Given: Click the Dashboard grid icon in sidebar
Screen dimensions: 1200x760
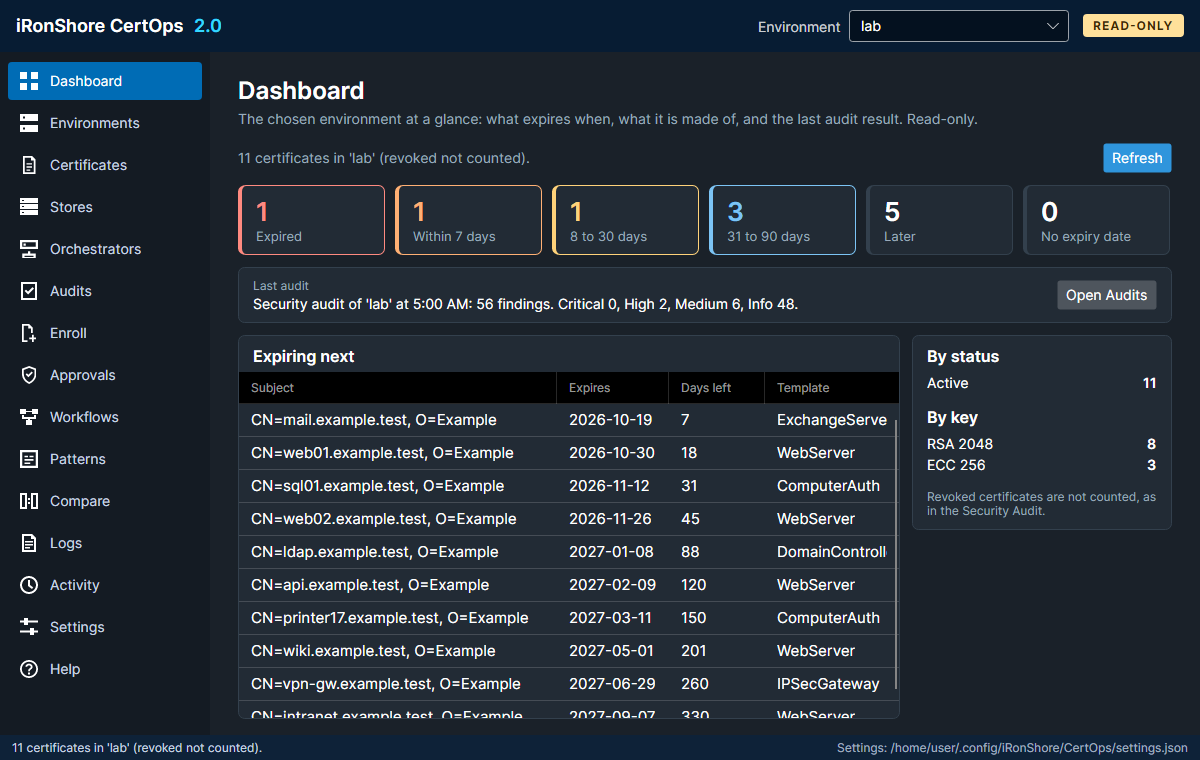Looking at the screenshot, I should [29, 81].
